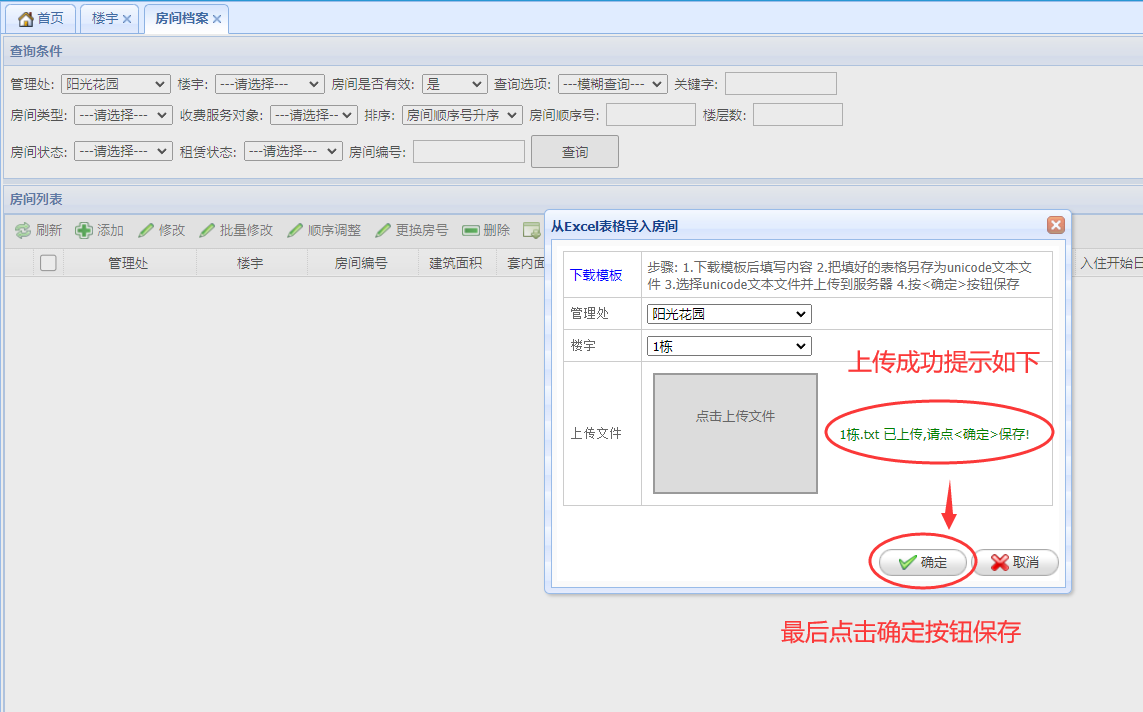Screen dimensions: 1143x712
Task: Click the green 添加 add icon
Action: point(85,230)
